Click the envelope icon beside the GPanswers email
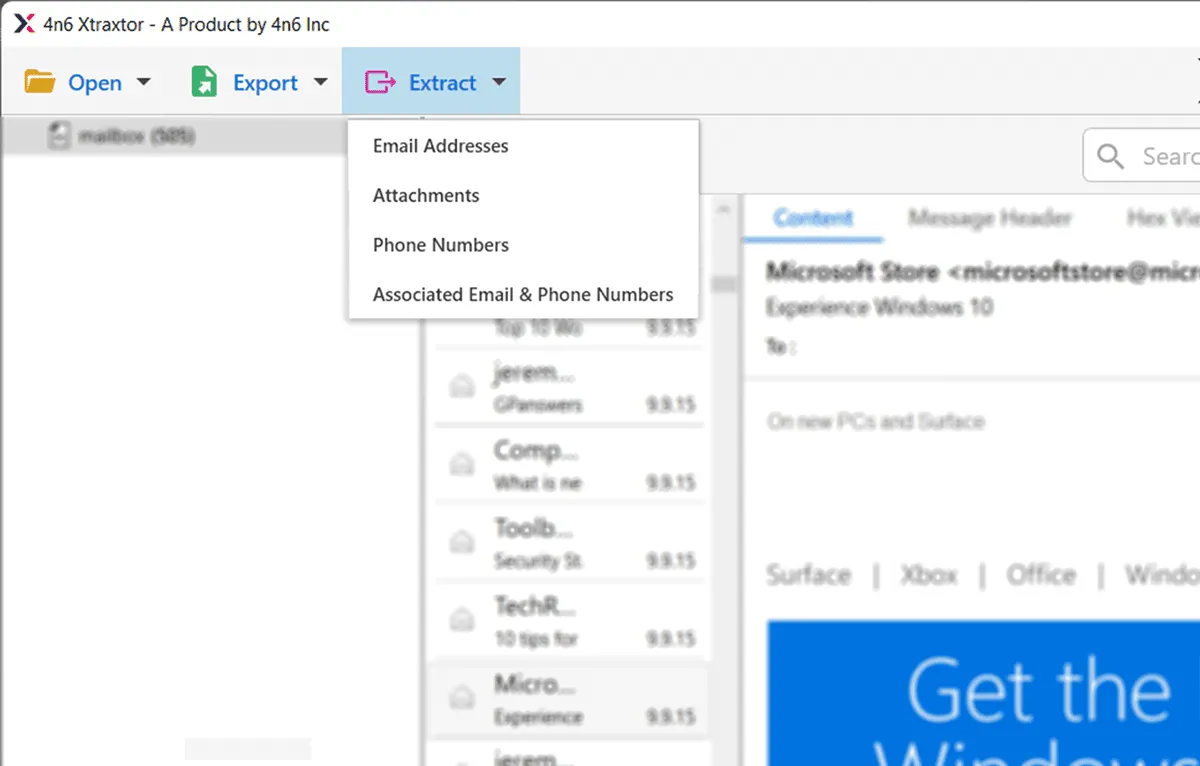The image size is (1200, 766). point(461,384)
